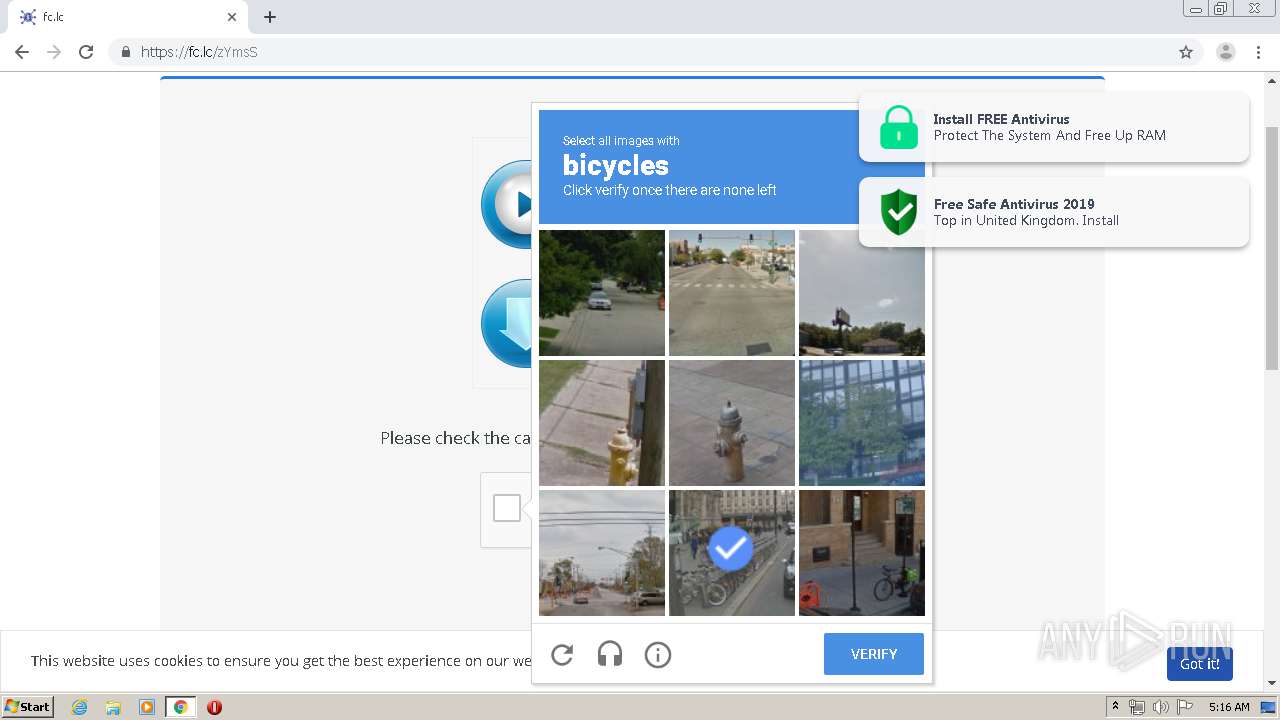Select the fc.lc tab
Image resolution: width=1280 pixels, height=720 pixels.
point(126,17)
